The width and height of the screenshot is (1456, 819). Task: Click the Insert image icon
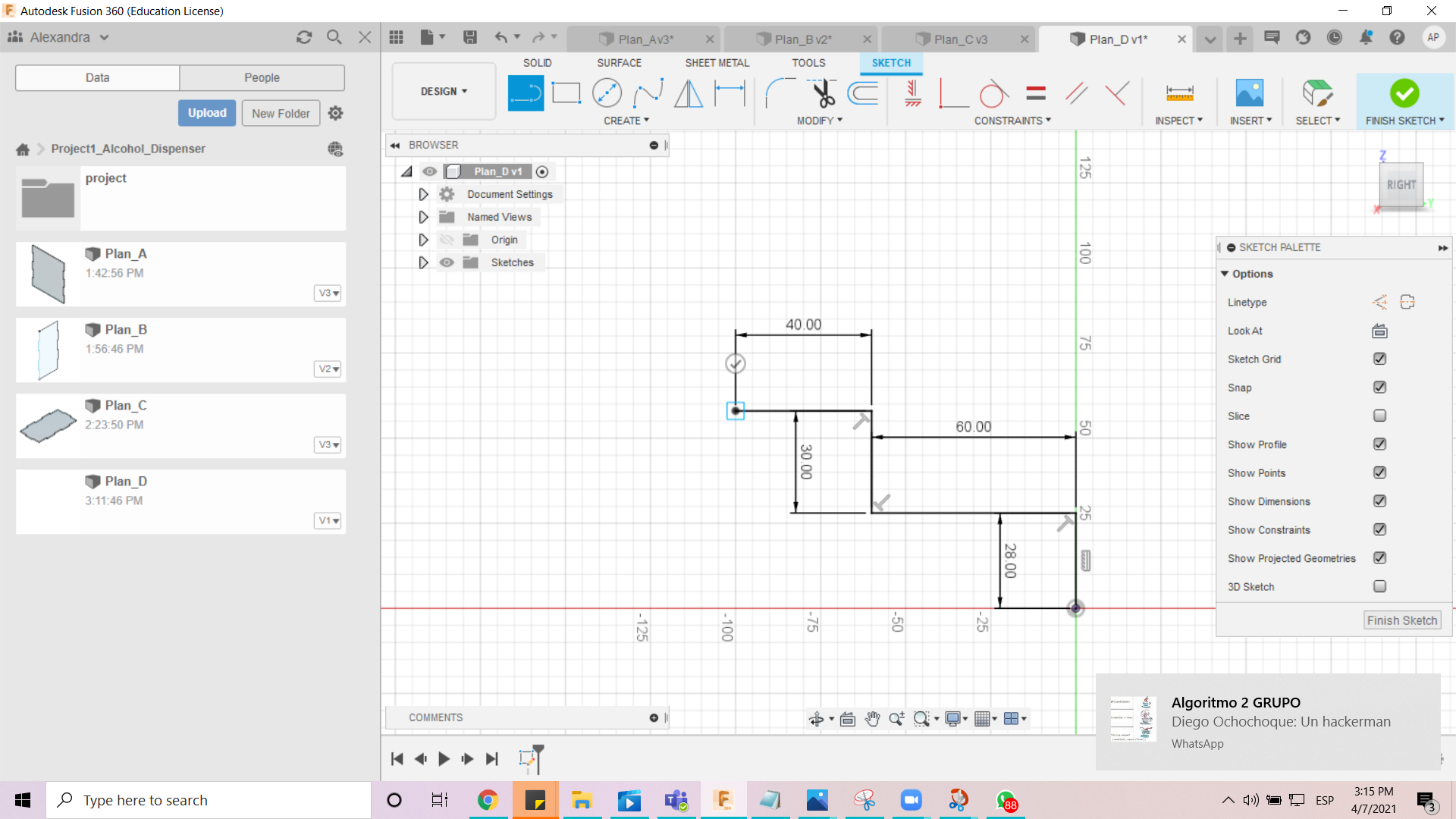(x=1250, y=93)
